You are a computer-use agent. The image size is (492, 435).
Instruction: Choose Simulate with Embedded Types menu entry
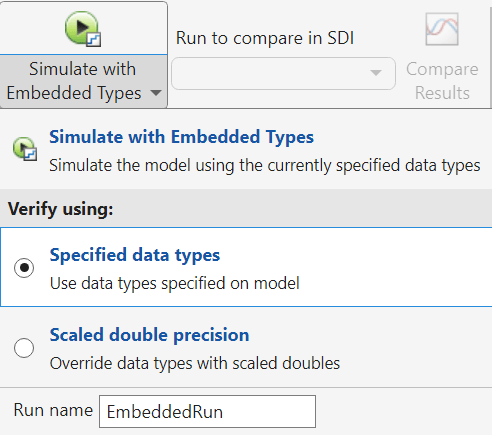coord(246,150)
